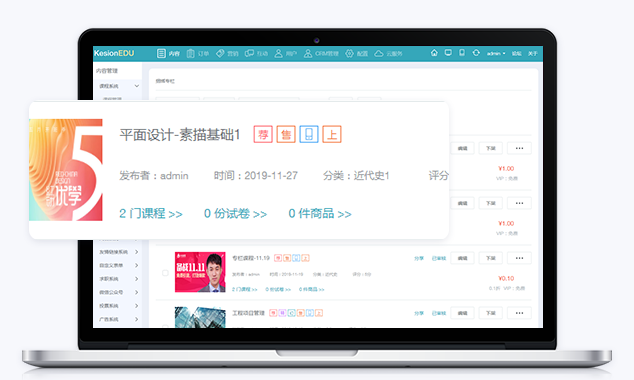Expand the 友情链接系统 sidebar section
Screen dimensions: 634x380
[x=119, y=252]
